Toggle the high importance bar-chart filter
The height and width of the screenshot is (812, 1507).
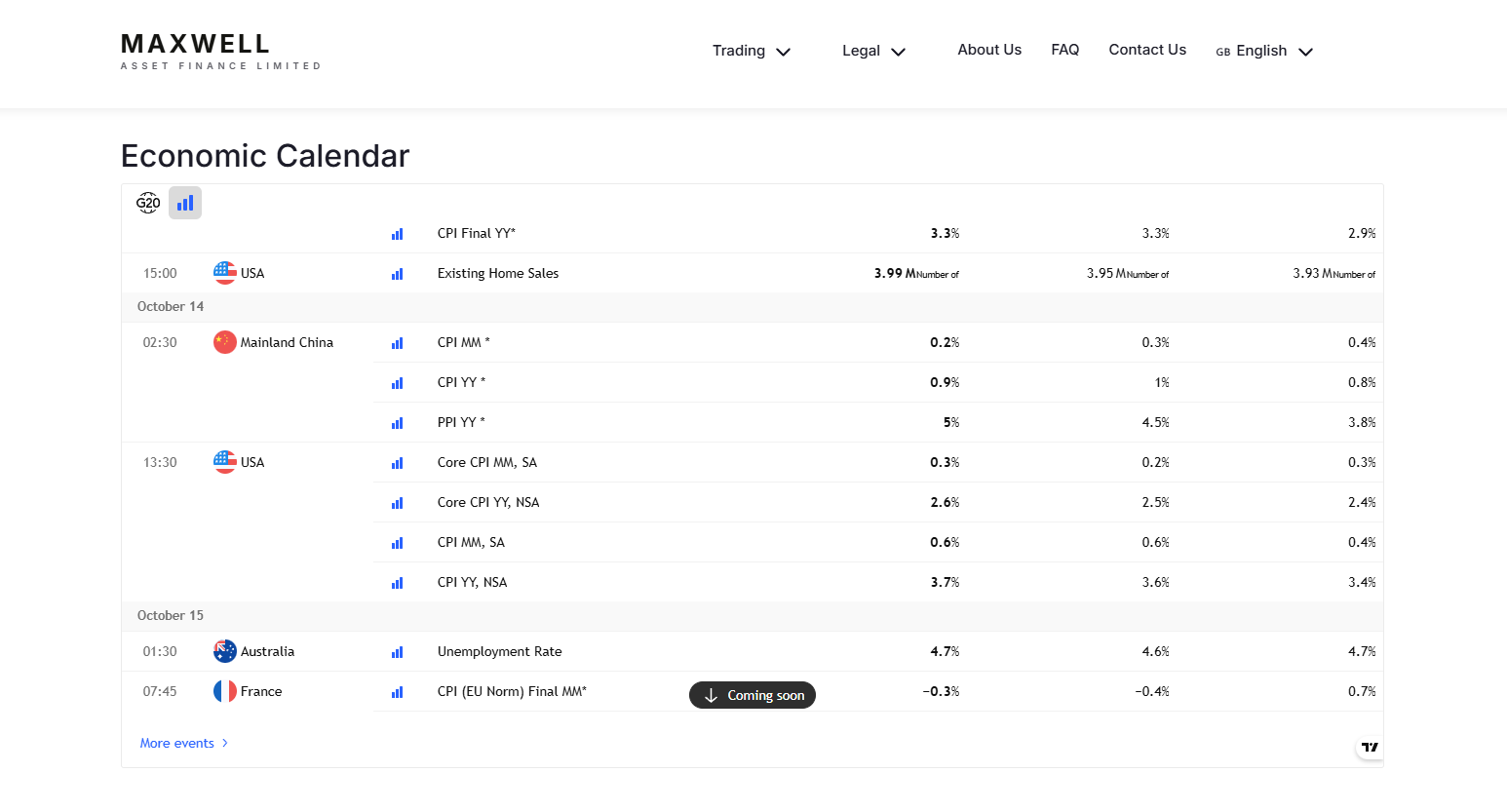[x=185, y=203]
